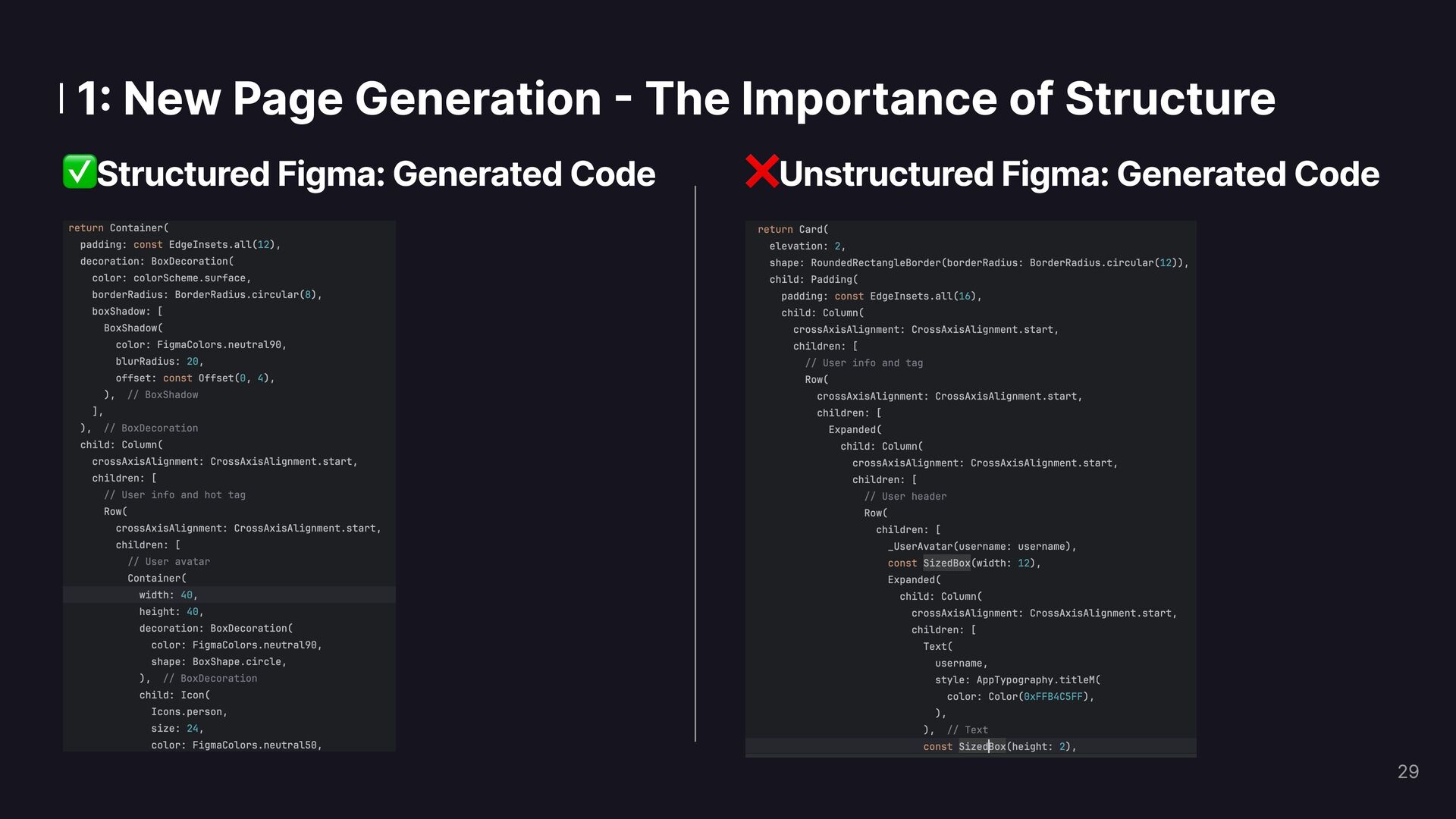
Task: Click the "style: AppTypography.titleM(" line
Action: pyautogui.click(x=1017, y=680)
